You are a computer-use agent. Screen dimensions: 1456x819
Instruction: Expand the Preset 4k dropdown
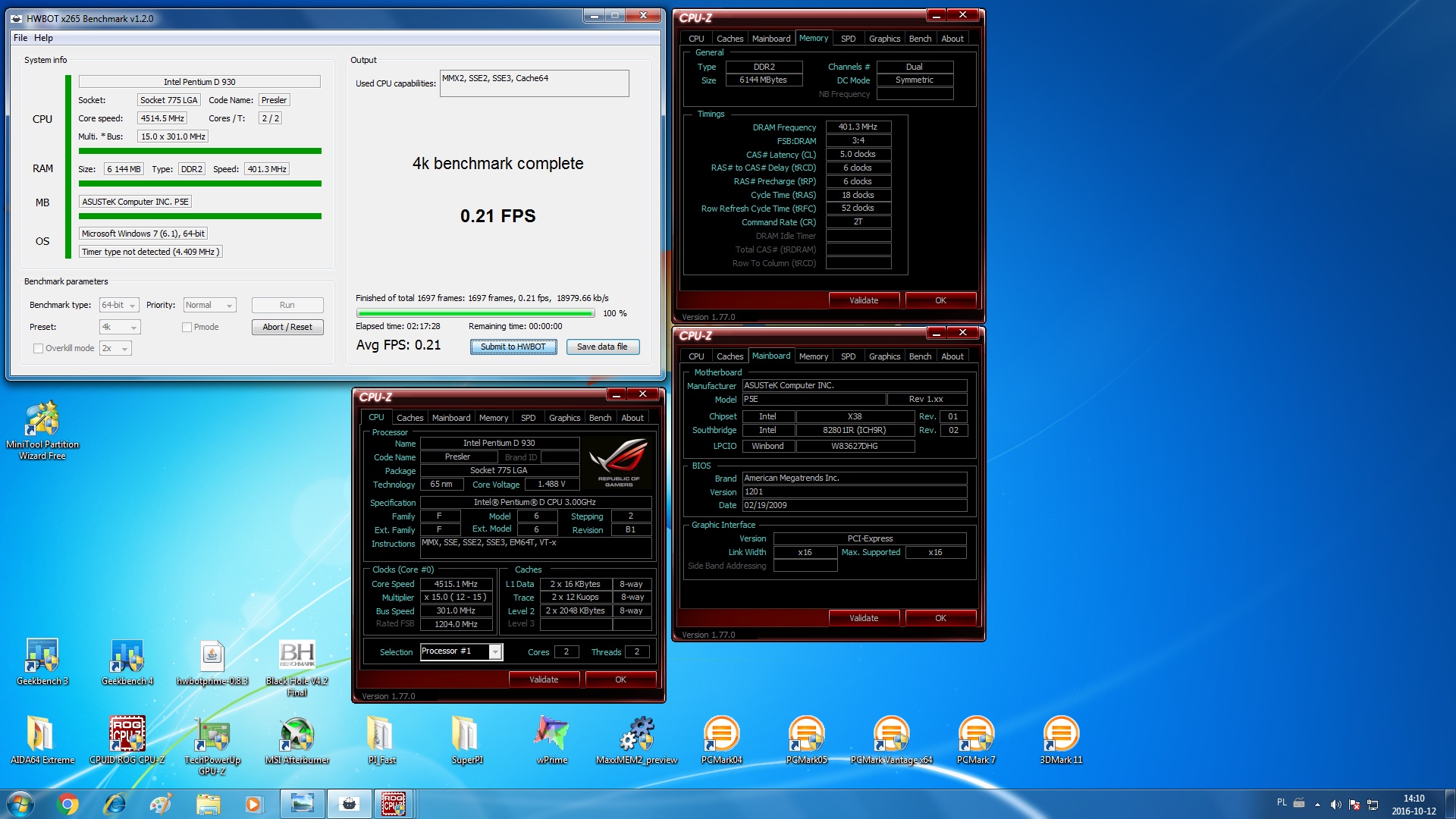120,327
